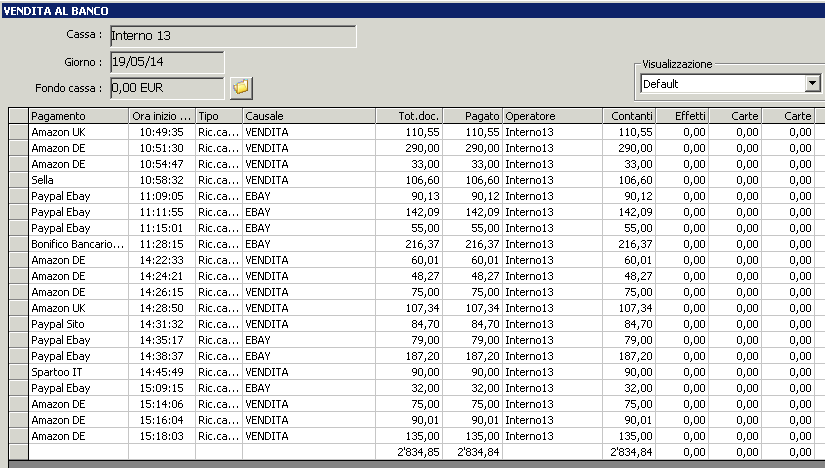This screenshot has height=468, width=825.
Task: Sort by the Pagamento column header
Action: (79, 116)
